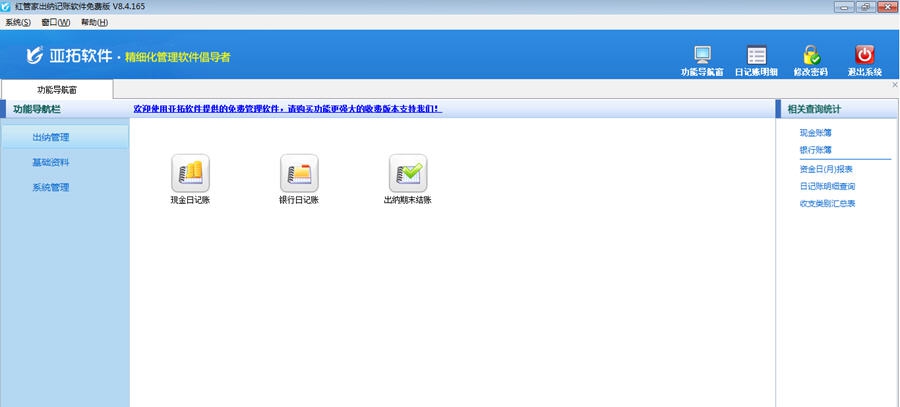This screenshot has width=900, height=407.
Task: Open the 帮助(H) menu
Action: pyautogui.click(x=94, y=22)
